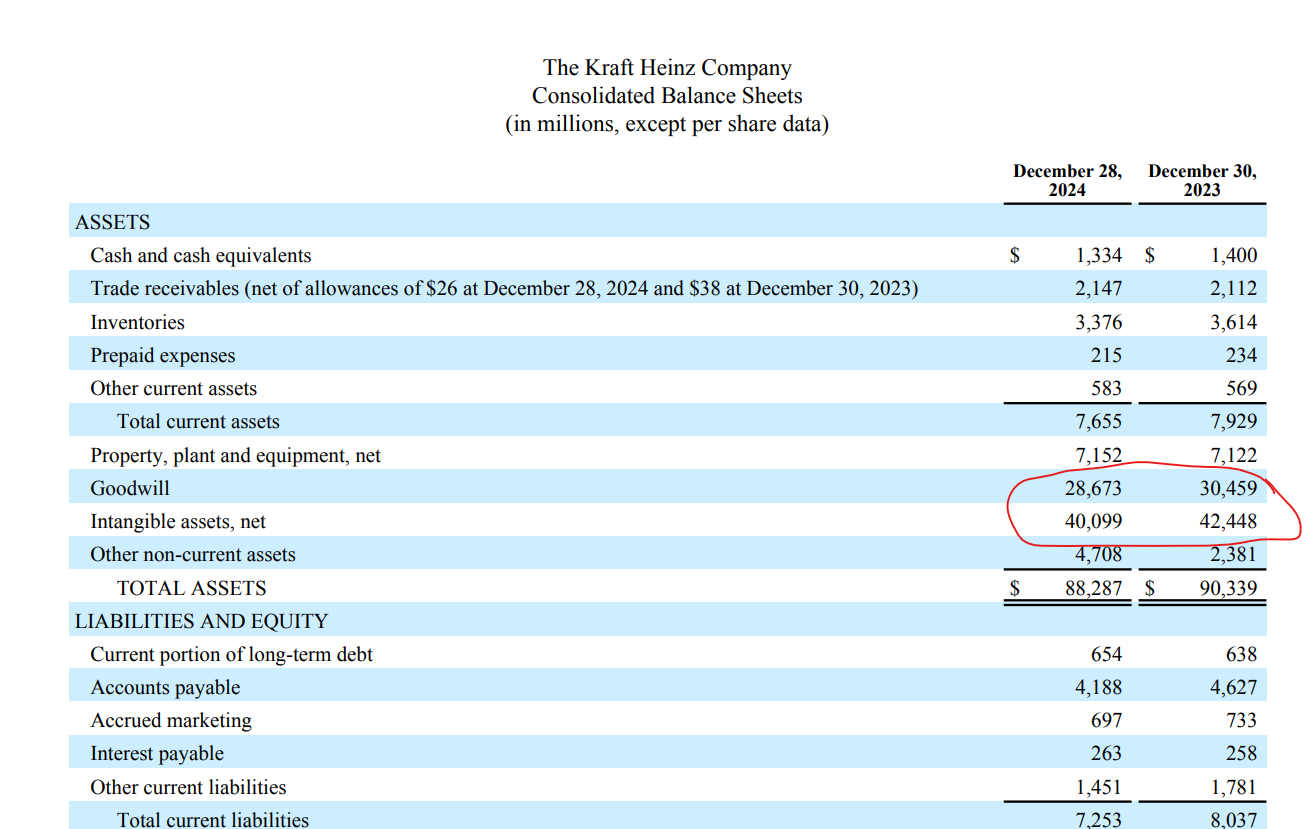Click the title 'The Kraft Heinz Company'

pos(667,68)
